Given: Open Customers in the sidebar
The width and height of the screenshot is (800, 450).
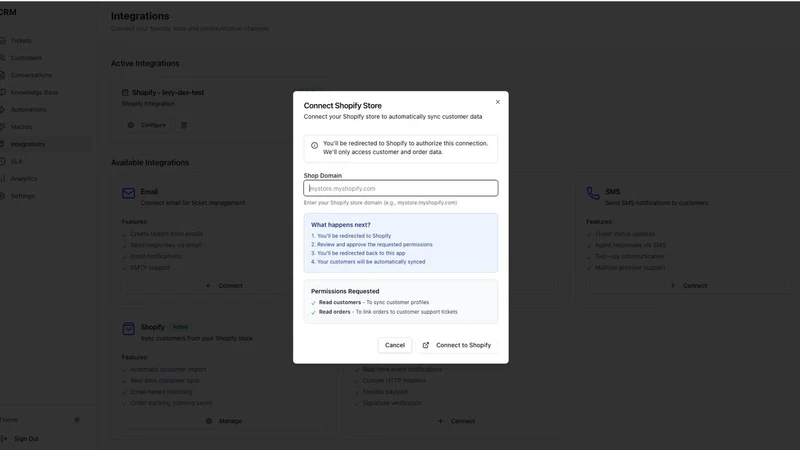Looking at the screenshot, I should tap(26, 58).
